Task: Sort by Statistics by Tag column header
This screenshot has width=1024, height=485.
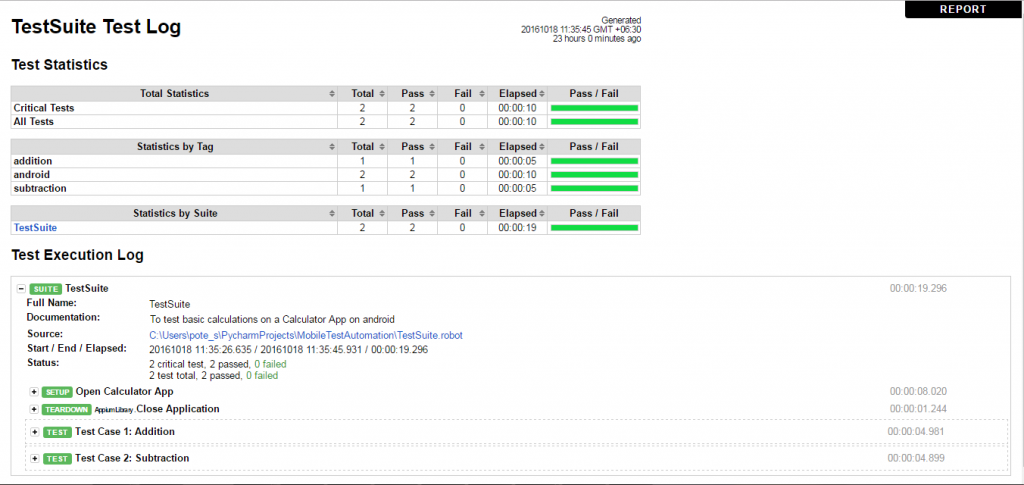Action: point(174,146)
